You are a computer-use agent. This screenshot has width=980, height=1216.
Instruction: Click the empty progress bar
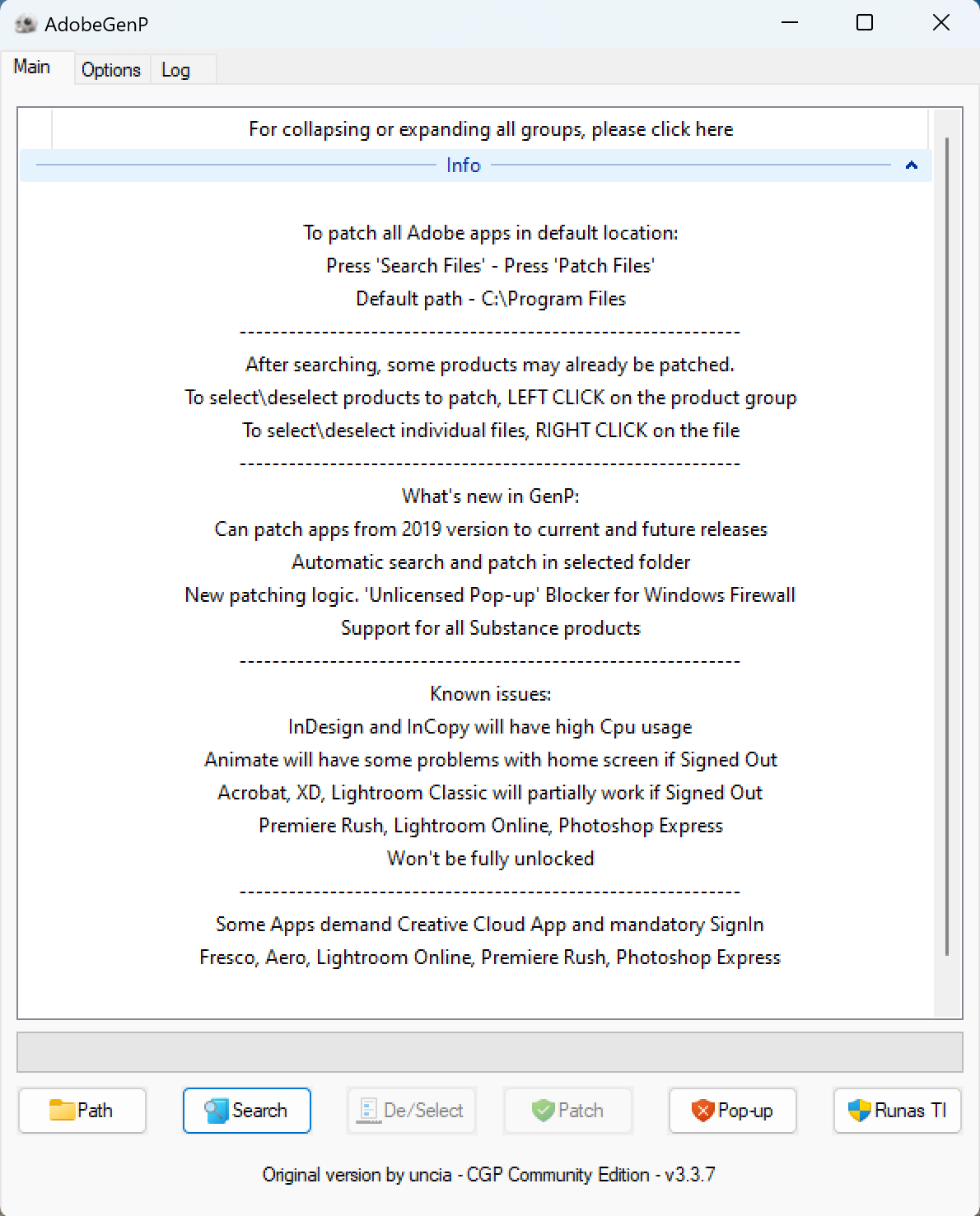coord(490,1052)
